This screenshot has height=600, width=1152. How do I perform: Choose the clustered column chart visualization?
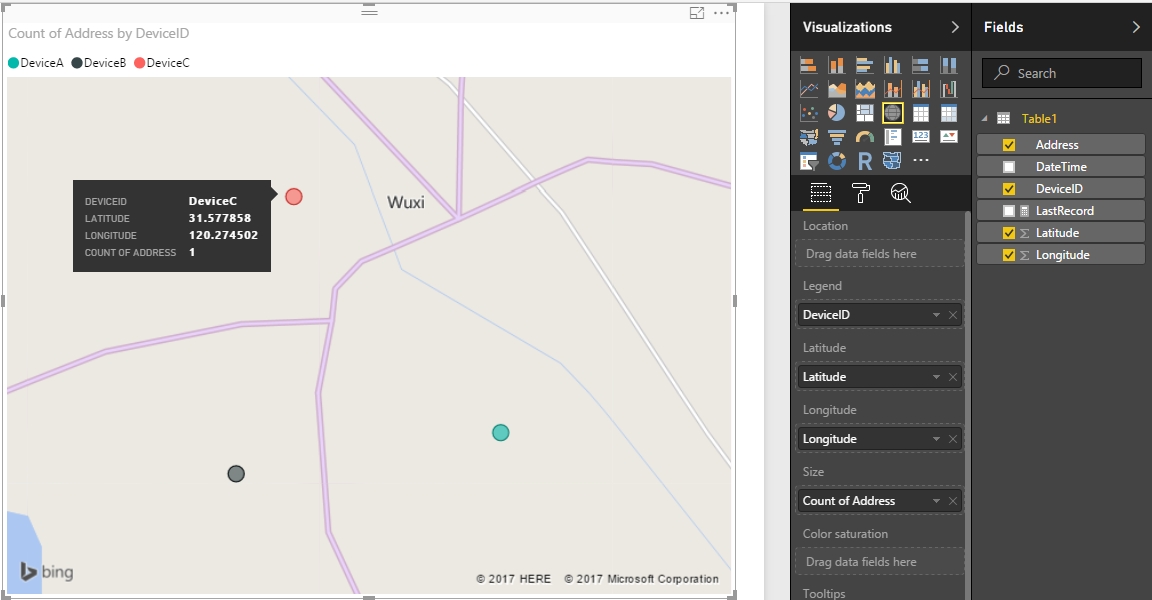click(893, 66)
